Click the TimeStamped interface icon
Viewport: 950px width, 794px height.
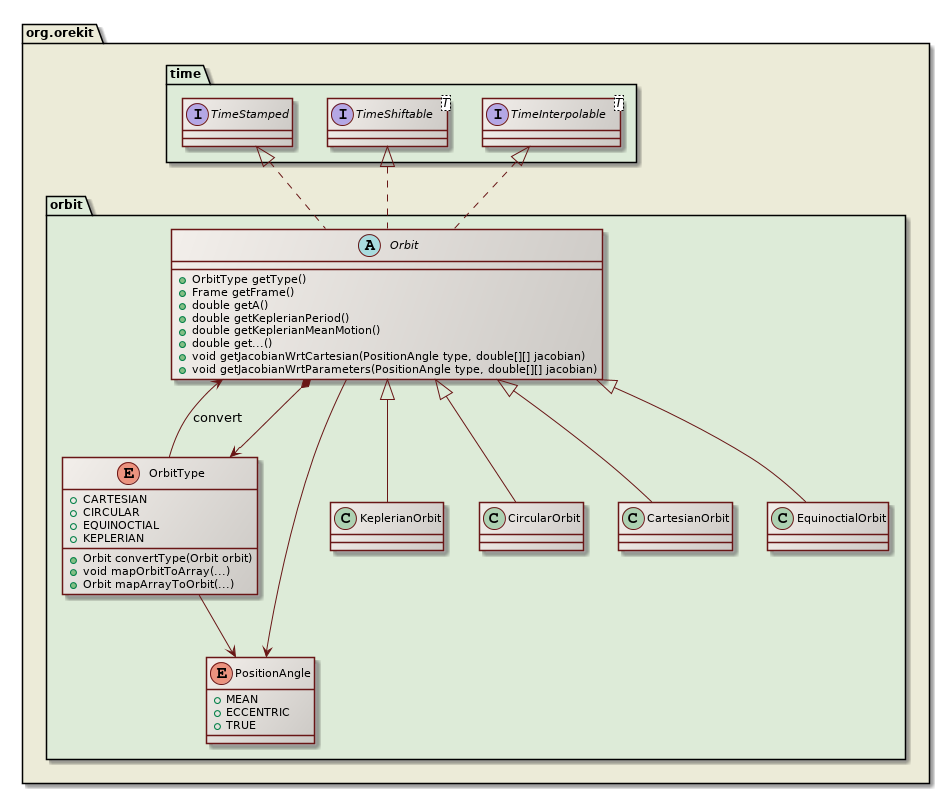pyautogui.click(x=197, y=114)
